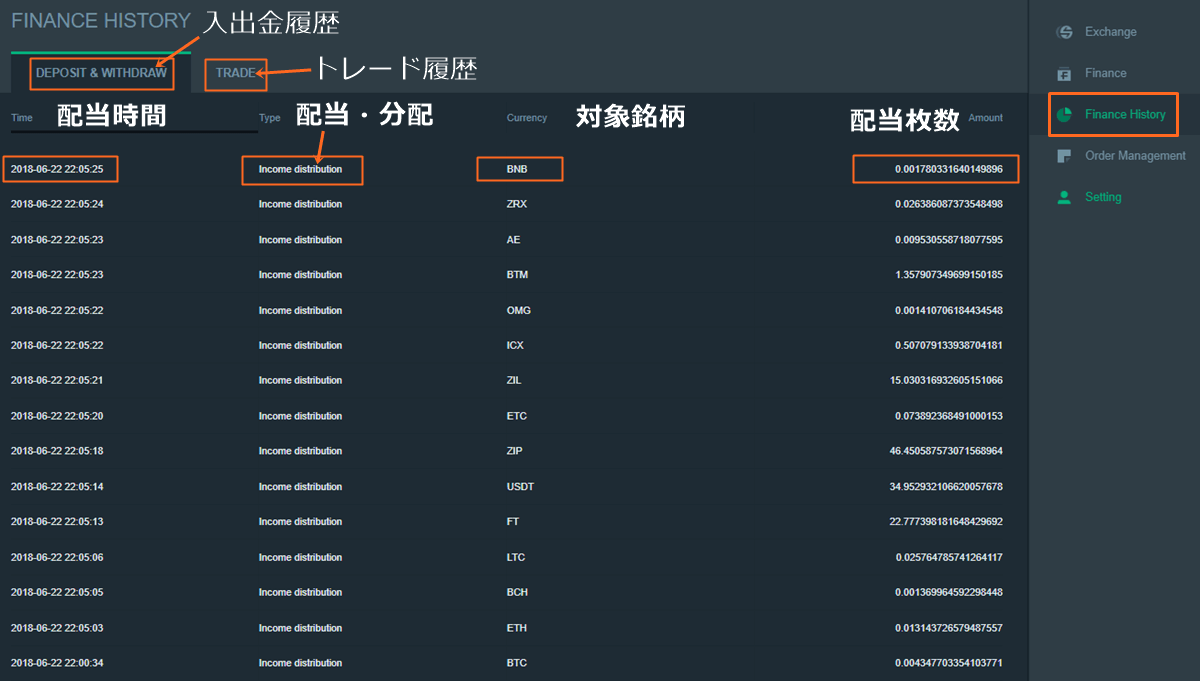The height and width of the screenshot is (681, 1200).
Task: Open the Exchange link in the sidebar
Action: 1111,31
